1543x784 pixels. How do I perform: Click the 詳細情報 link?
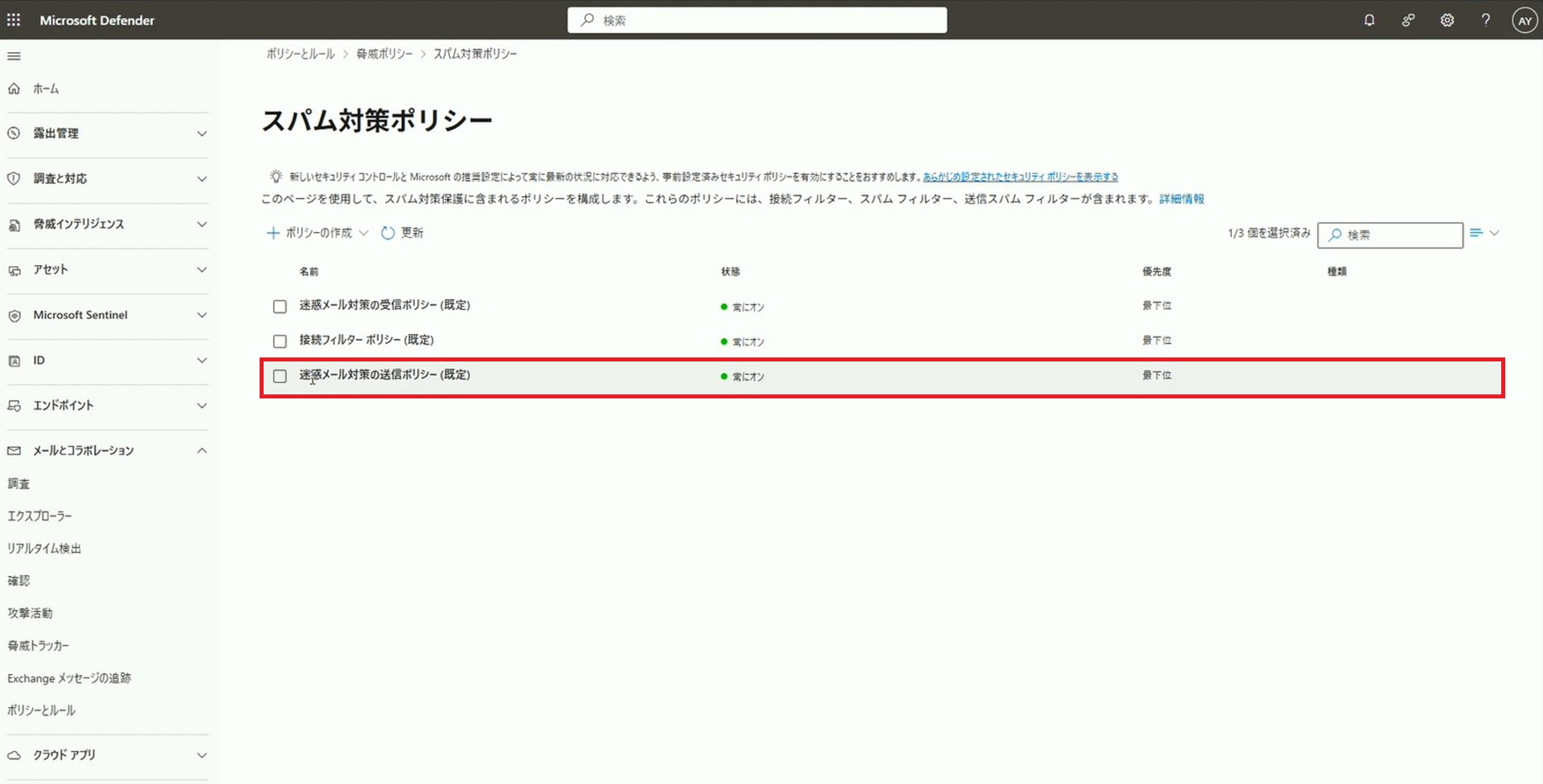(1181, 199)
